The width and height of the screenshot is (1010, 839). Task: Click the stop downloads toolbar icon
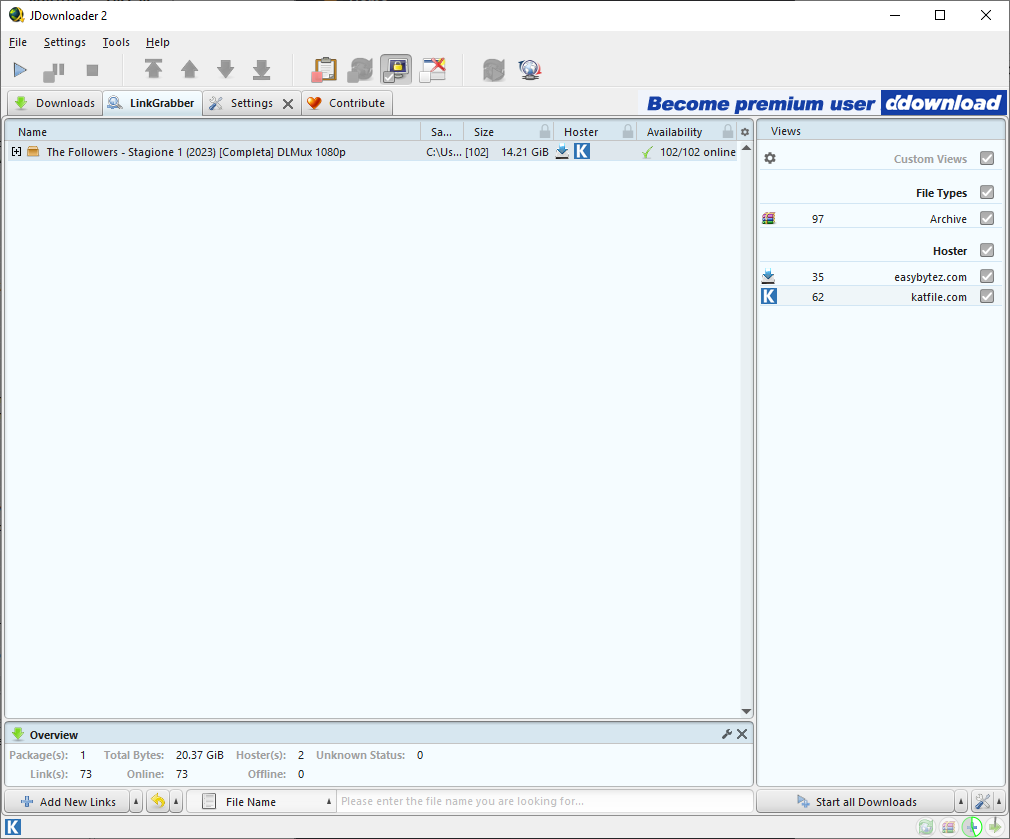click(92, 70)
